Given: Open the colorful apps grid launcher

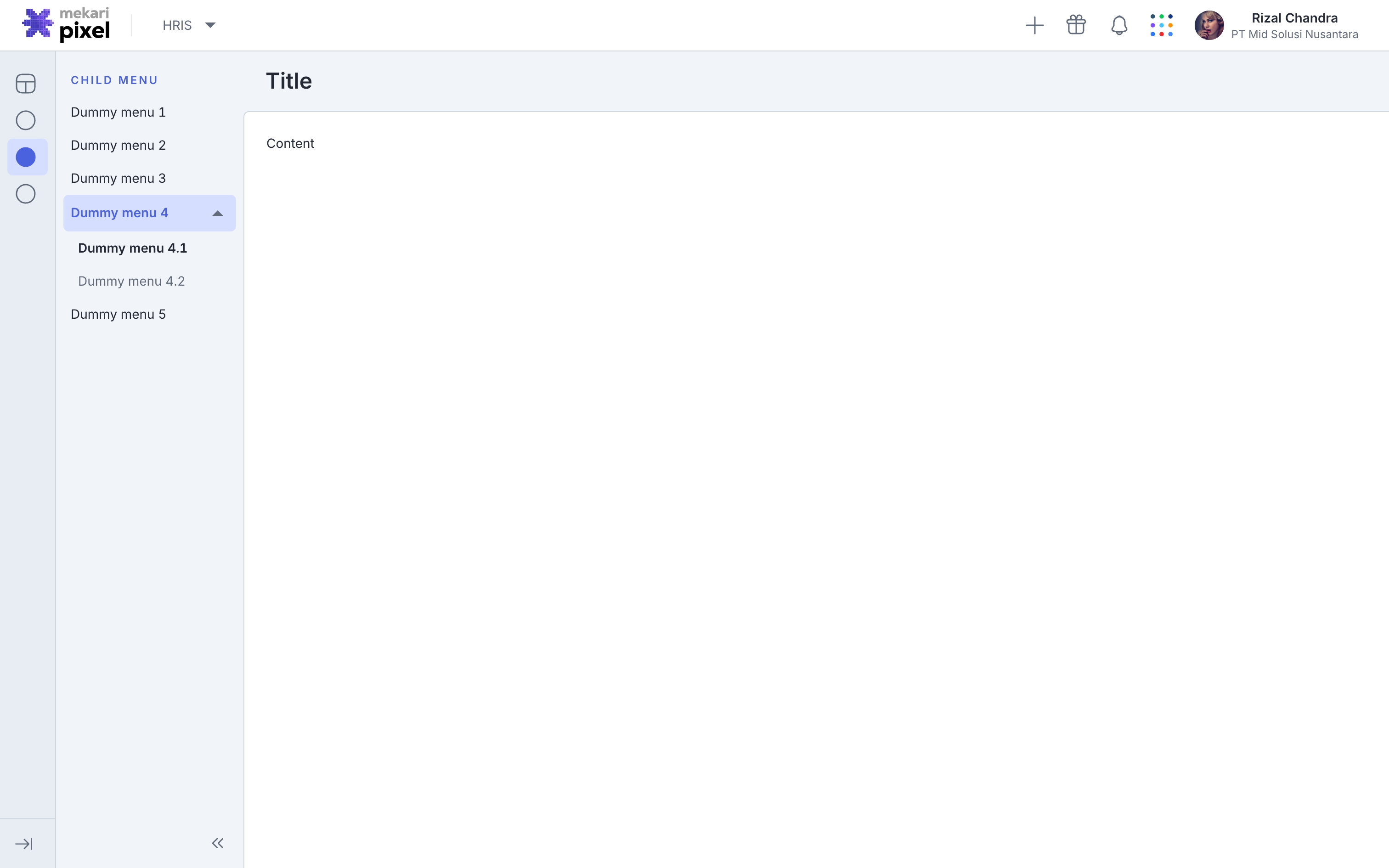Looking at the screenshot, I should [x=1161, y=25].
